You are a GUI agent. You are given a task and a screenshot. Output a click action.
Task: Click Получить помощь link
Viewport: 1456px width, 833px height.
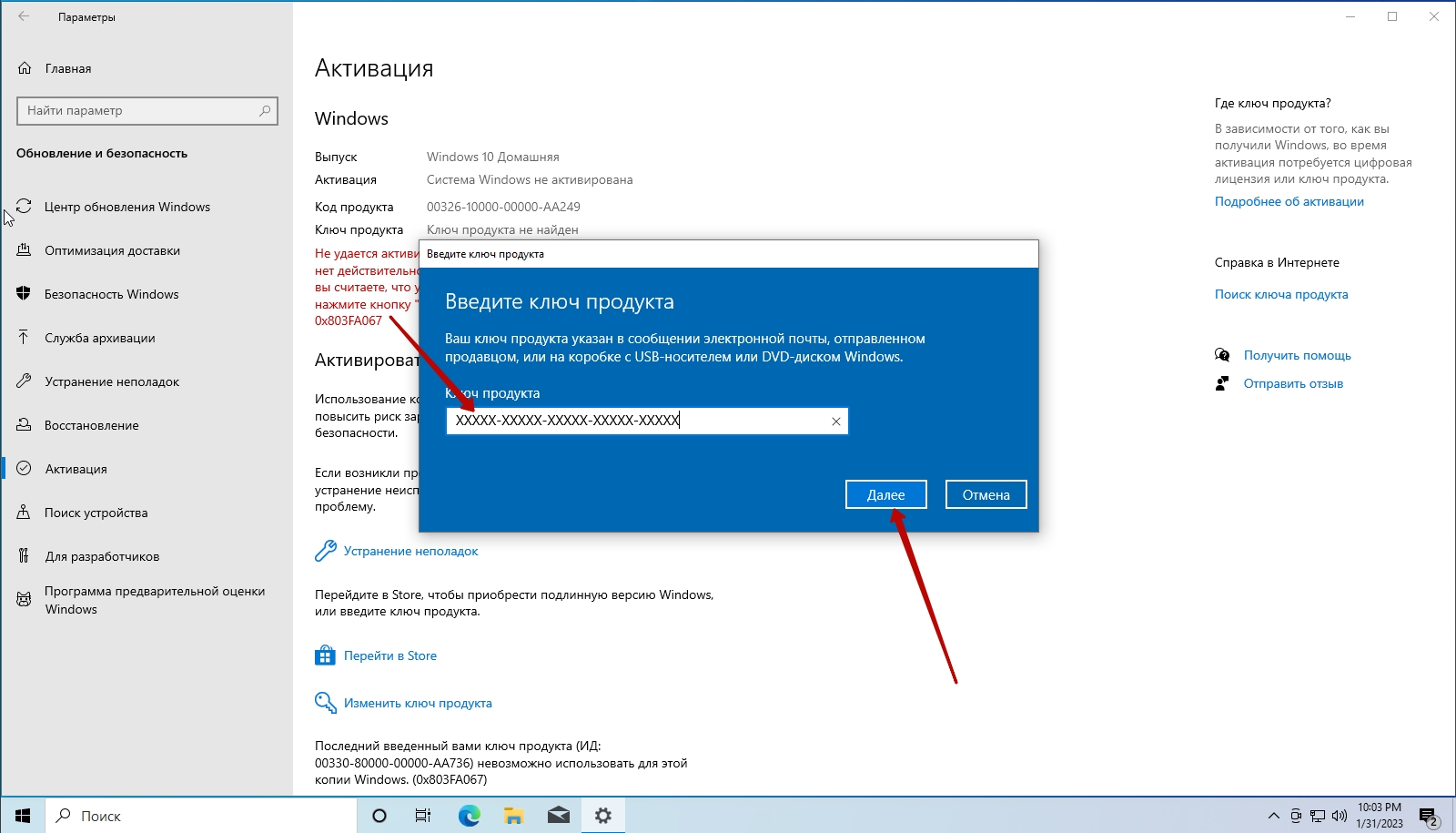pyautogui.click(x=1298, y=355)
